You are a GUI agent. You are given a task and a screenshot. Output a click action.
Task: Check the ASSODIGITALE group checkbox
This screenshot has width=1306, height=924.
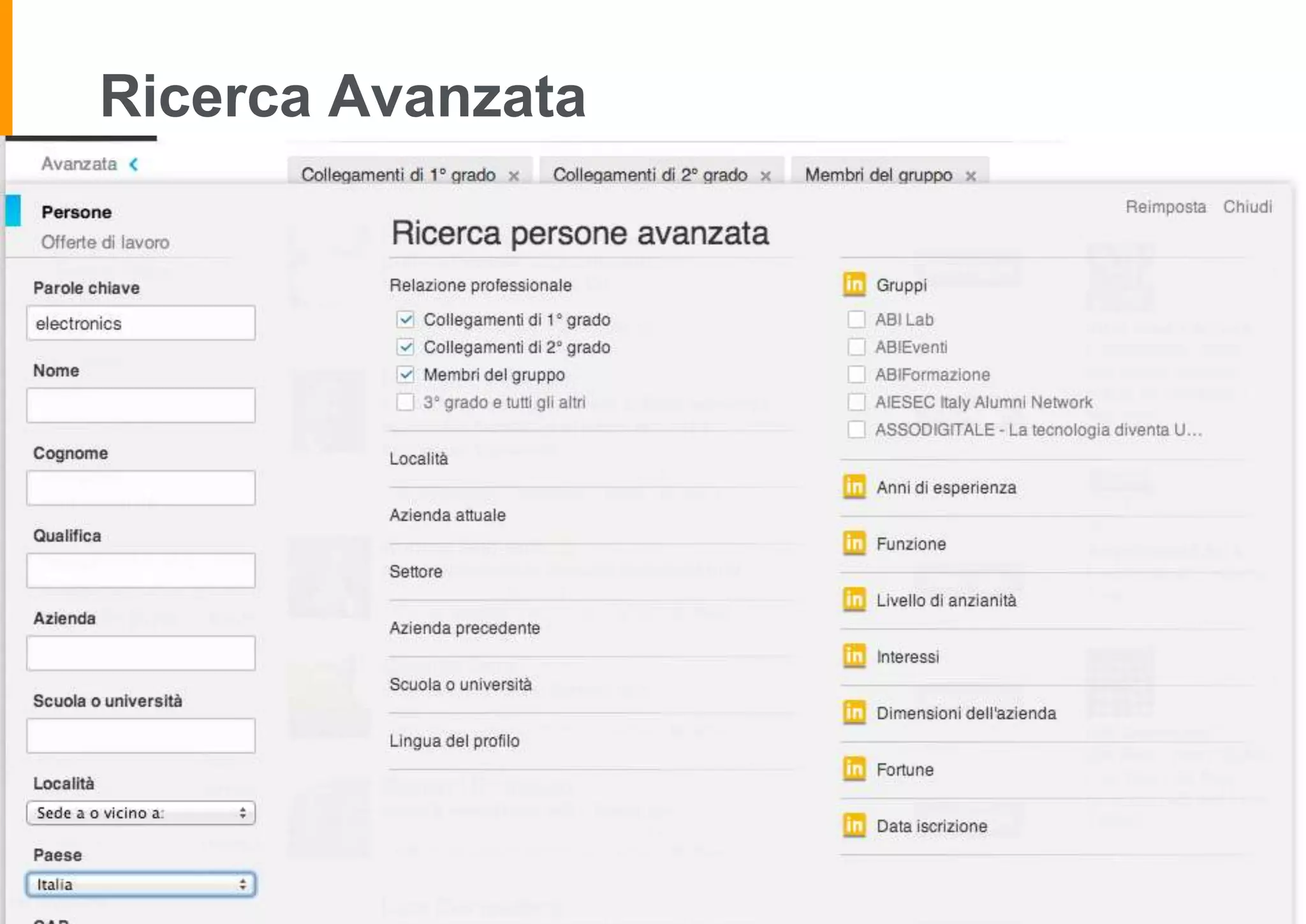tap(856, 430)
